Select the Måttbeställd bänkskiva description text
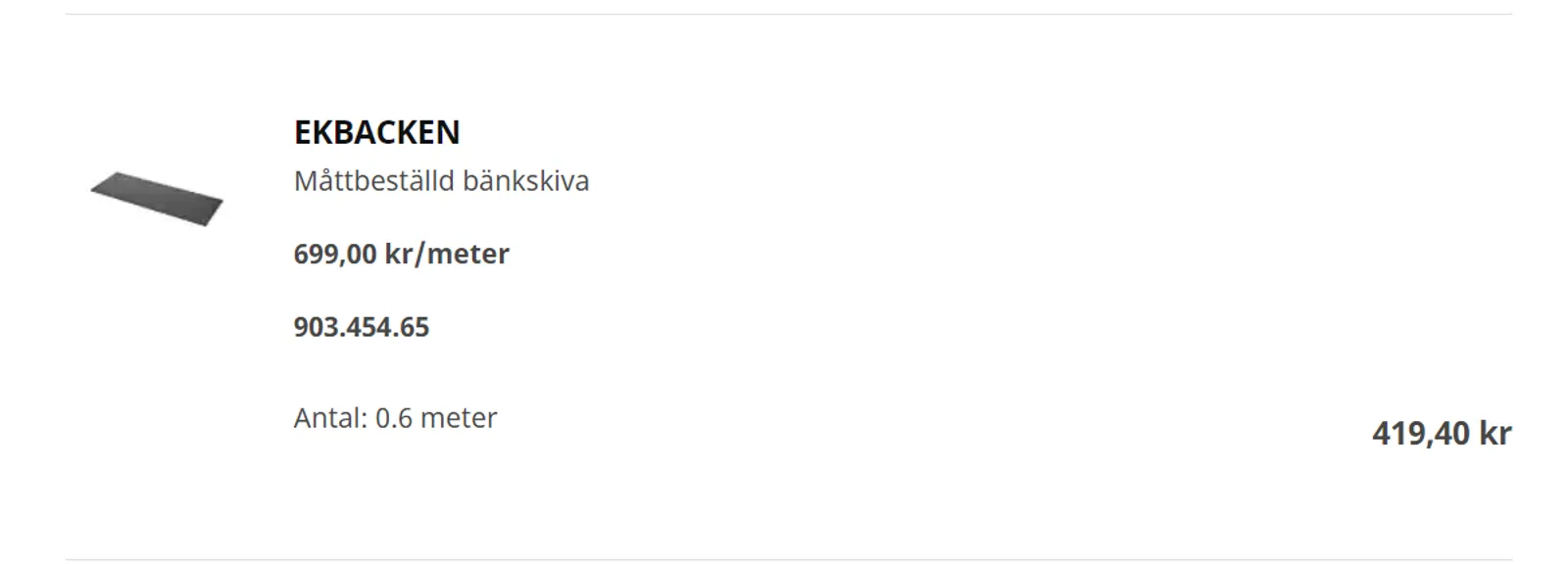This screenshot has height=564, width=1568. coord(441,181)
